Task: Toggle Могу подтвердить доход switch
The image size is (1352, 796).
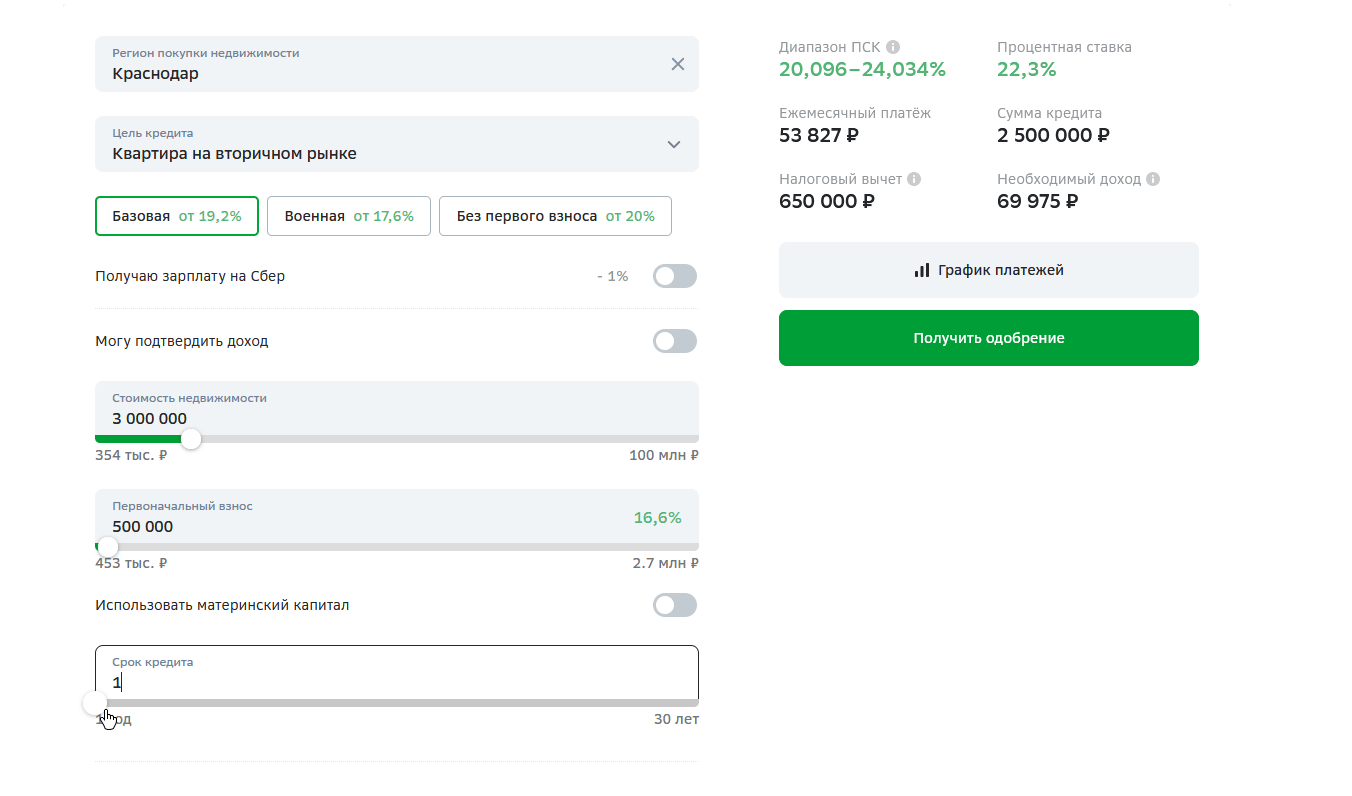Action: 675,341
